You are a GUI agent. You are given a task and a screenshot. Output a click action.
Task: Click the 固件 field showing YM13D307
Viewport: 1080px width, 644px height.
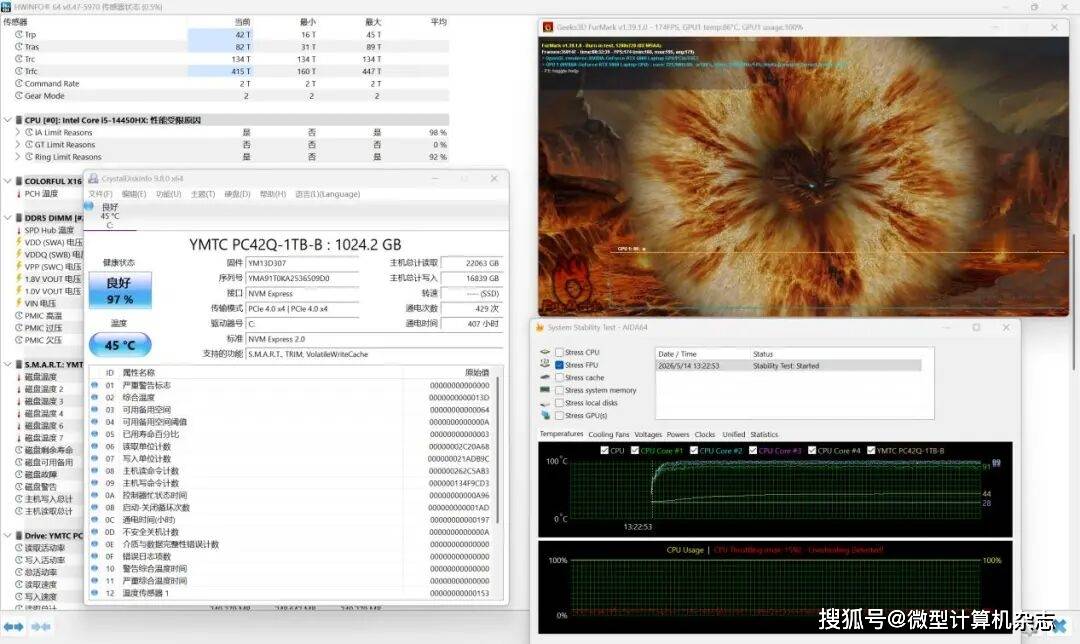(x=302, y=263)
